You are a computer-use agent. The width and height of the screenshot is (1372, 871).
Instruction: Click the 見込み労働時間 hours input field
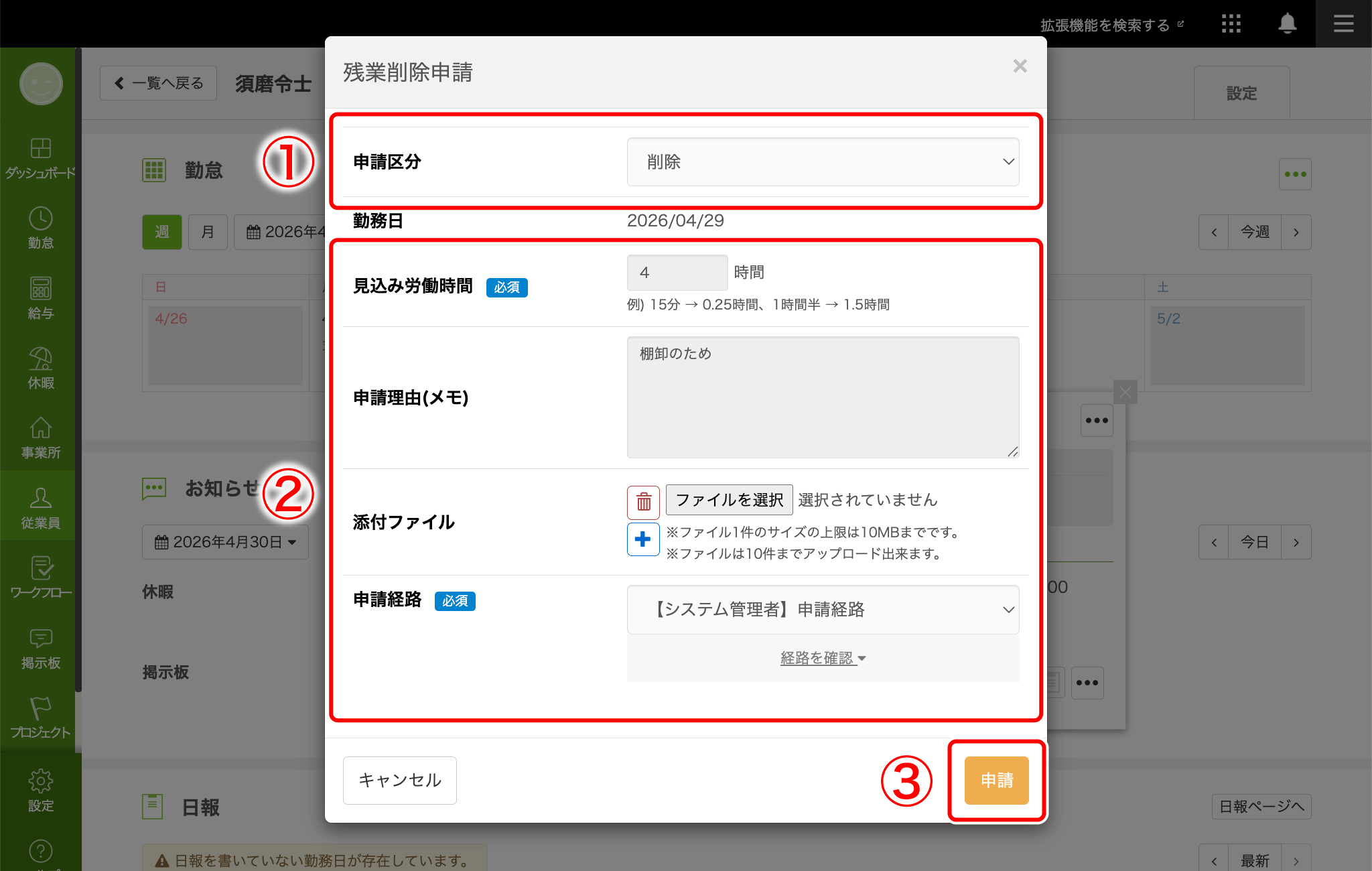(x=677, y=273)
